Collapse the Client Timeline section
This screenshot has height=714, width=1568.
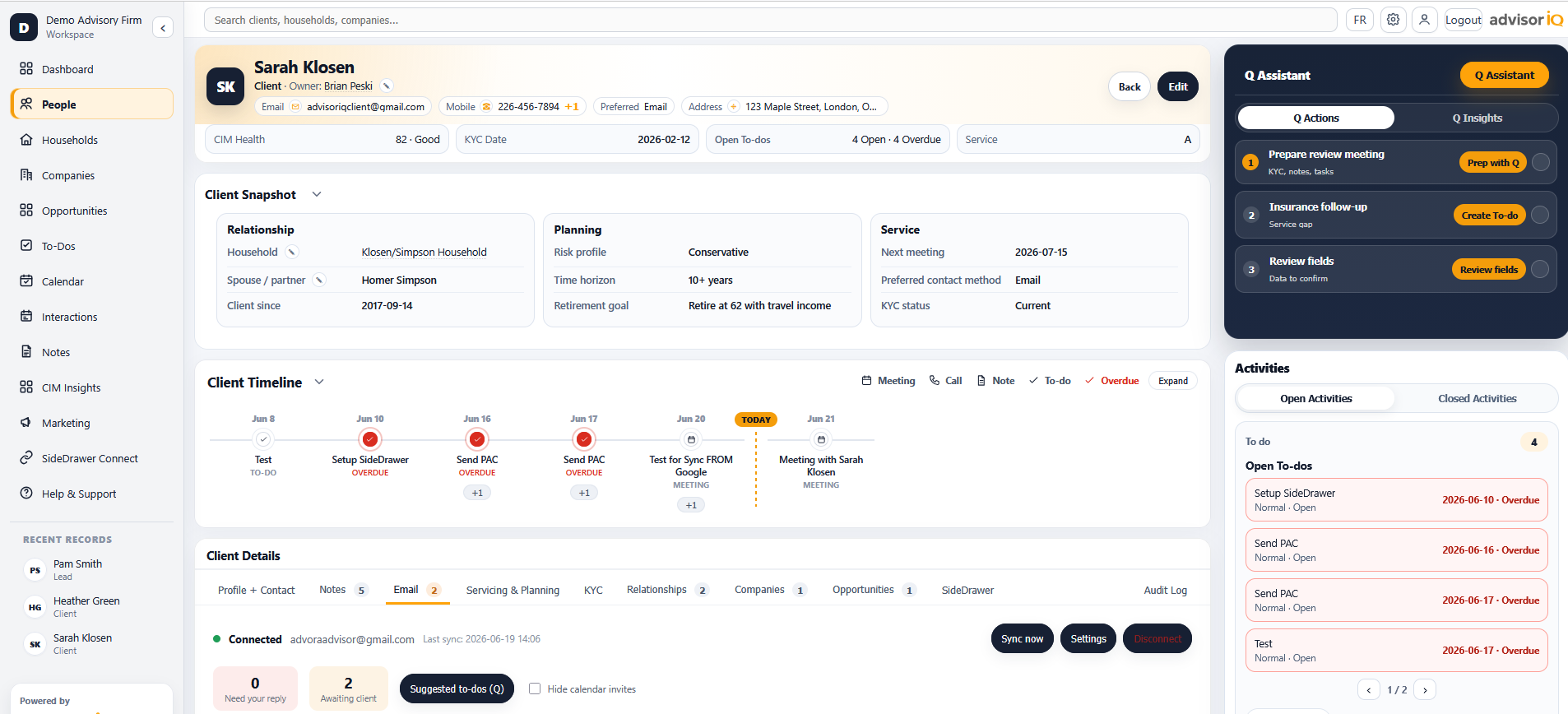(319, 382)
